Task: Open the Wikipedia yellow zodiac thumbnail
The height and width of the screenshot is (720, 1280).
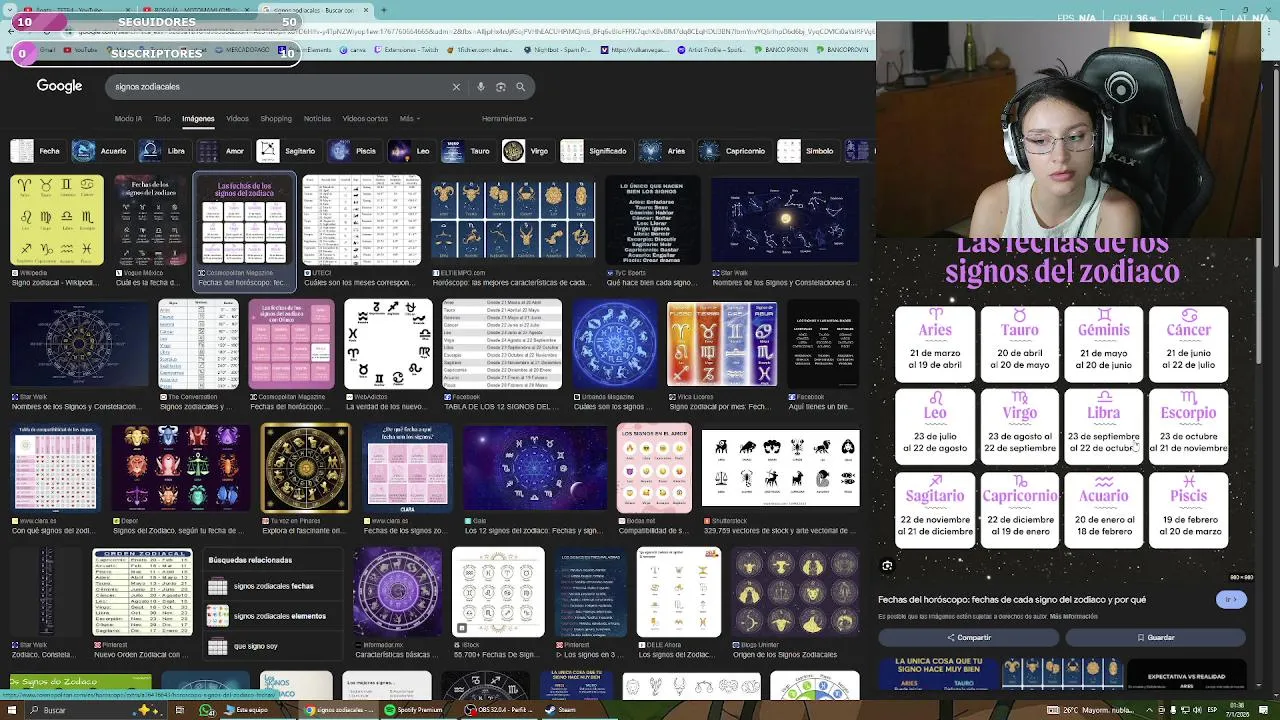Action: (57, 220)
